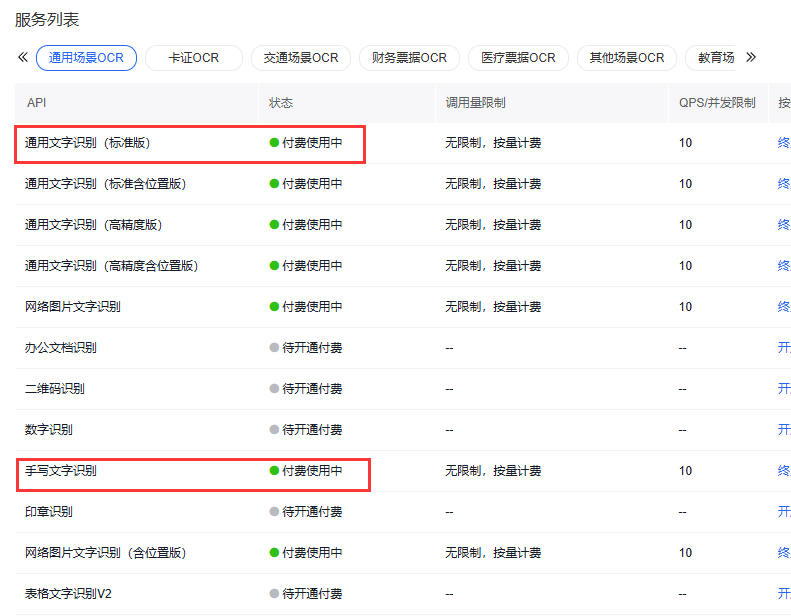Click the 通用文字识别（标准版）API name
This screenshot has height=616, width=791.
point(87,143)
